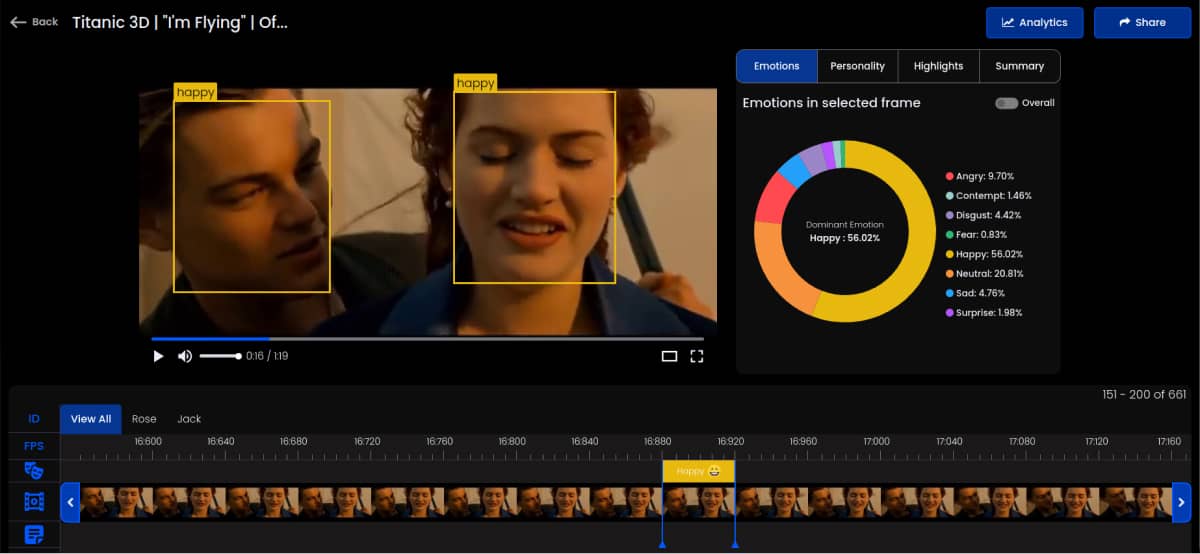The width and height of the screenshot is (1200, 554).
Task: Click the right timeline selection handle
Action: coord(735,544)
